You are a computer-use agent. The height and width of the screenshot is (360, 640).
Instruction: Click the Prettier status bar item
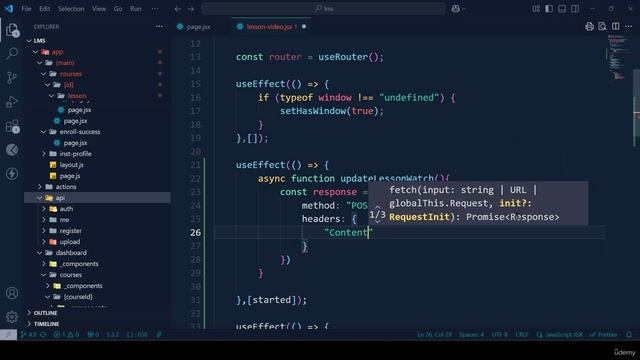604,335
